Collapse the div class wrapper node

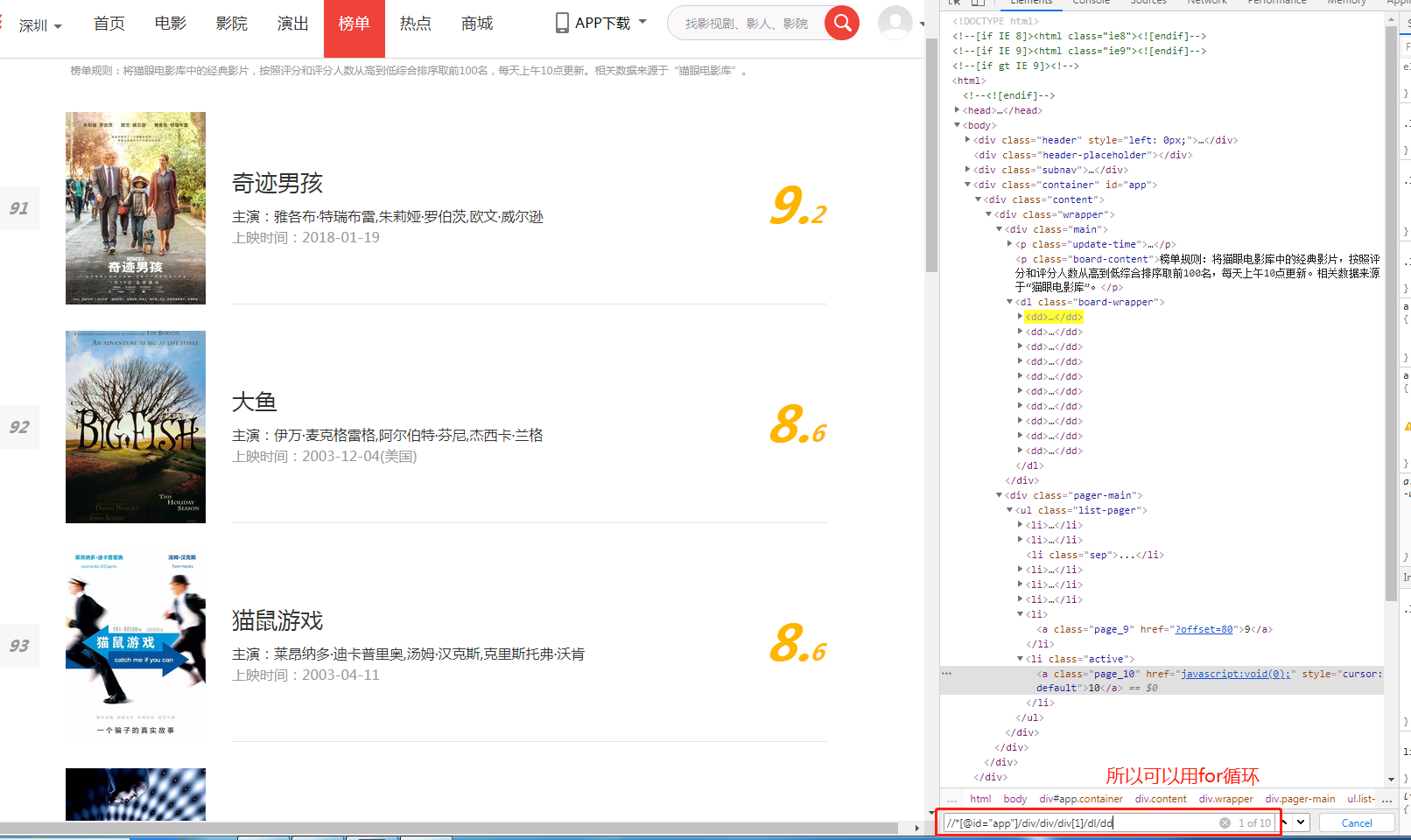[x=989, y=214]
